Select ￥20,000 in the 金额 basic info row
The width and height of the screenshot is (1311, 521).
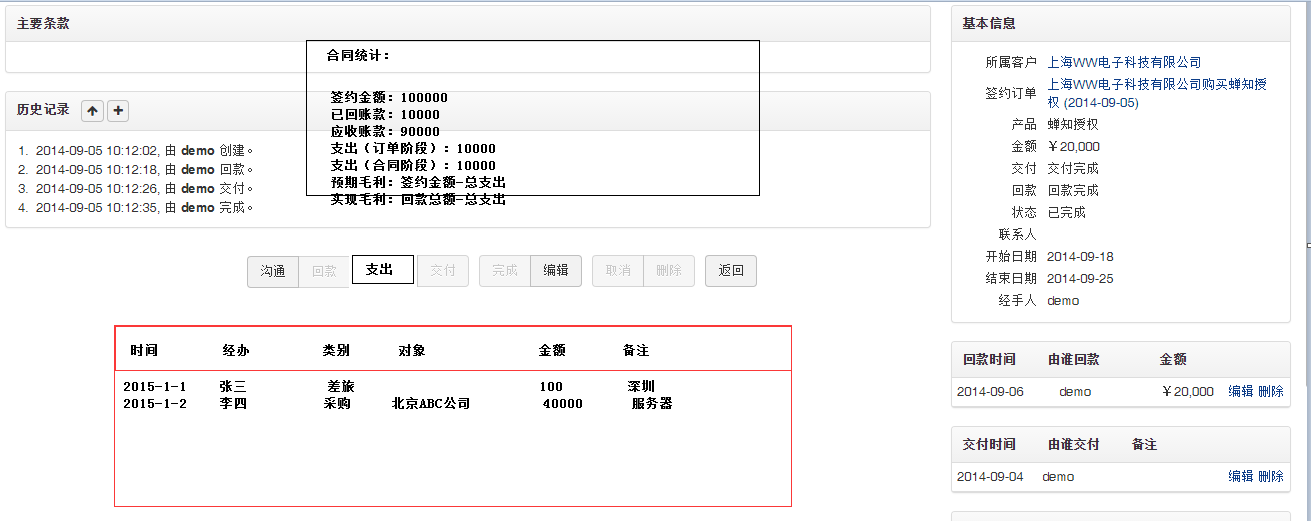[1073, 146]
